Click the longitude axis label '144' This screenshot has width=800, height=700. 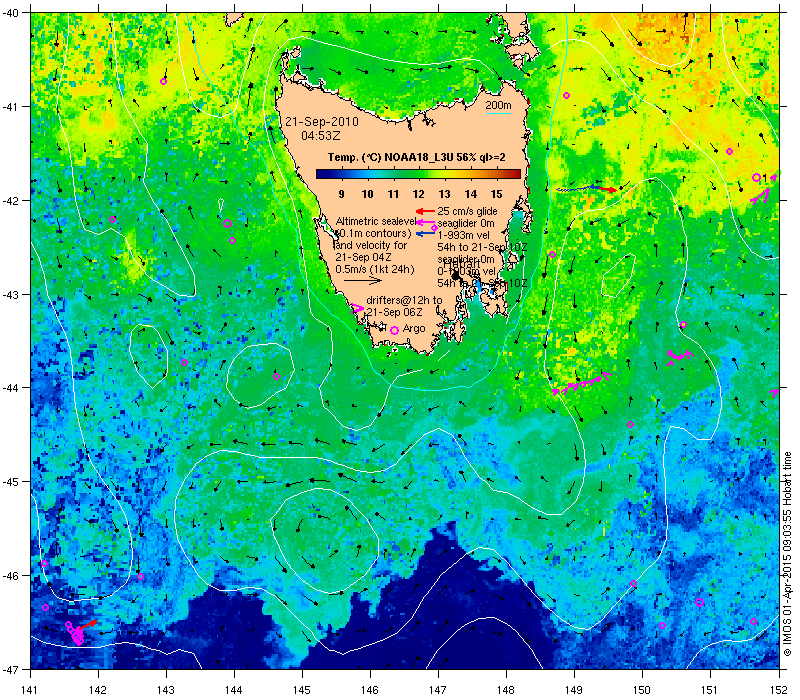(x=234, y=690)
